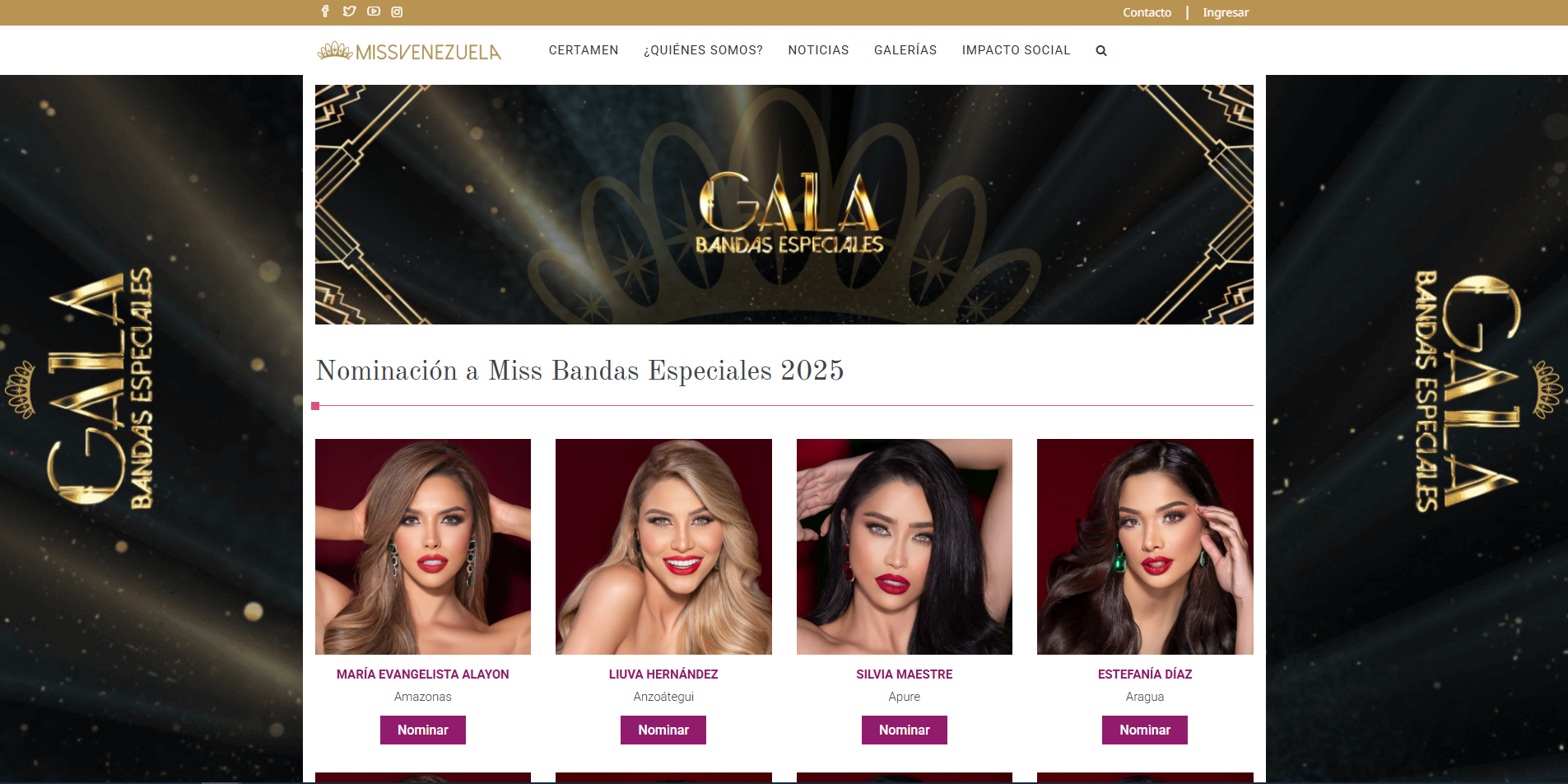The image size is (1568, 784).
Task: Click the Contacto link
Action: [x=1147, y=12]
